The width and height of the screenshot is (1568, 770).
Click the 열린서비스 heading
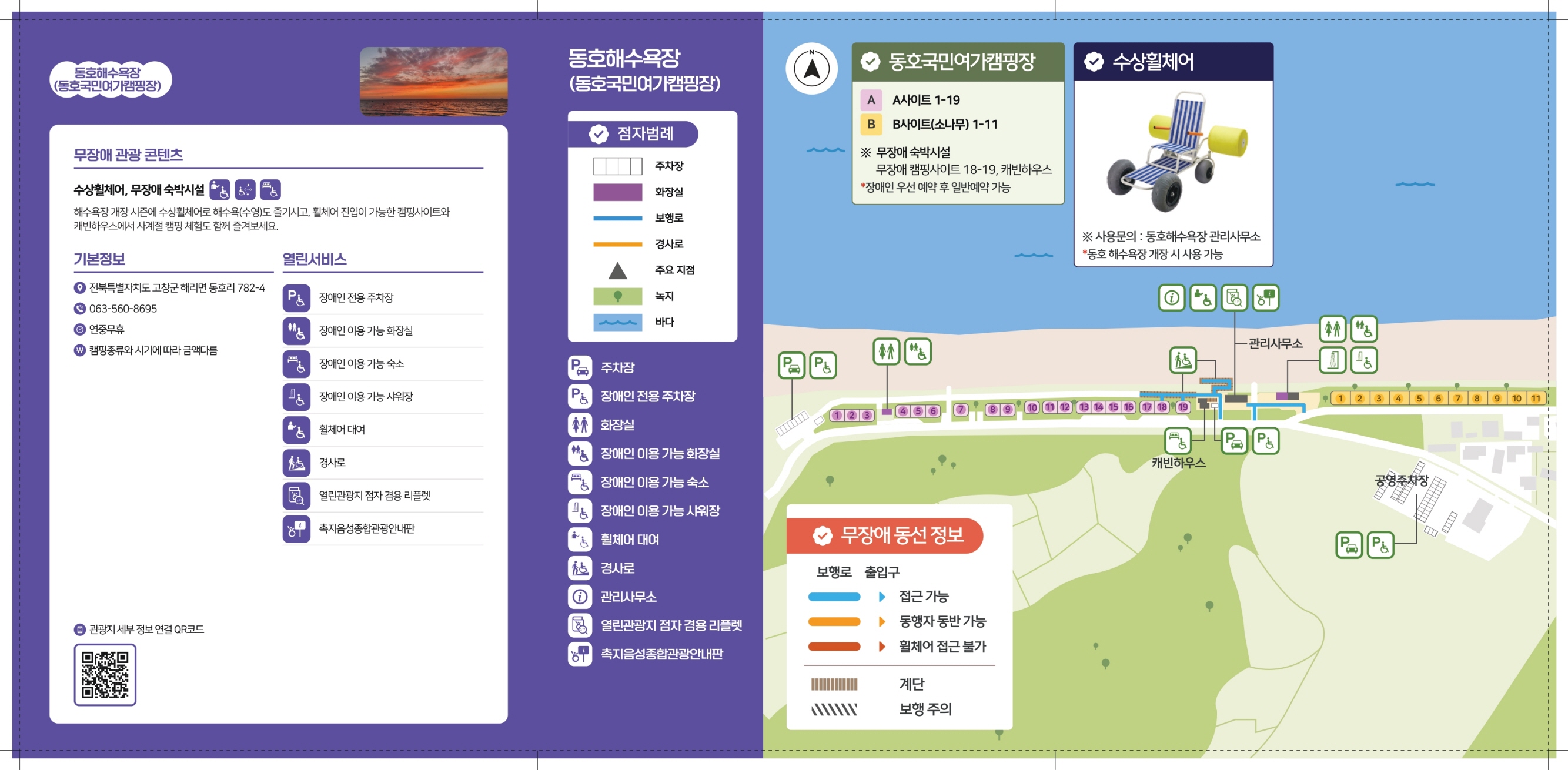314,259
